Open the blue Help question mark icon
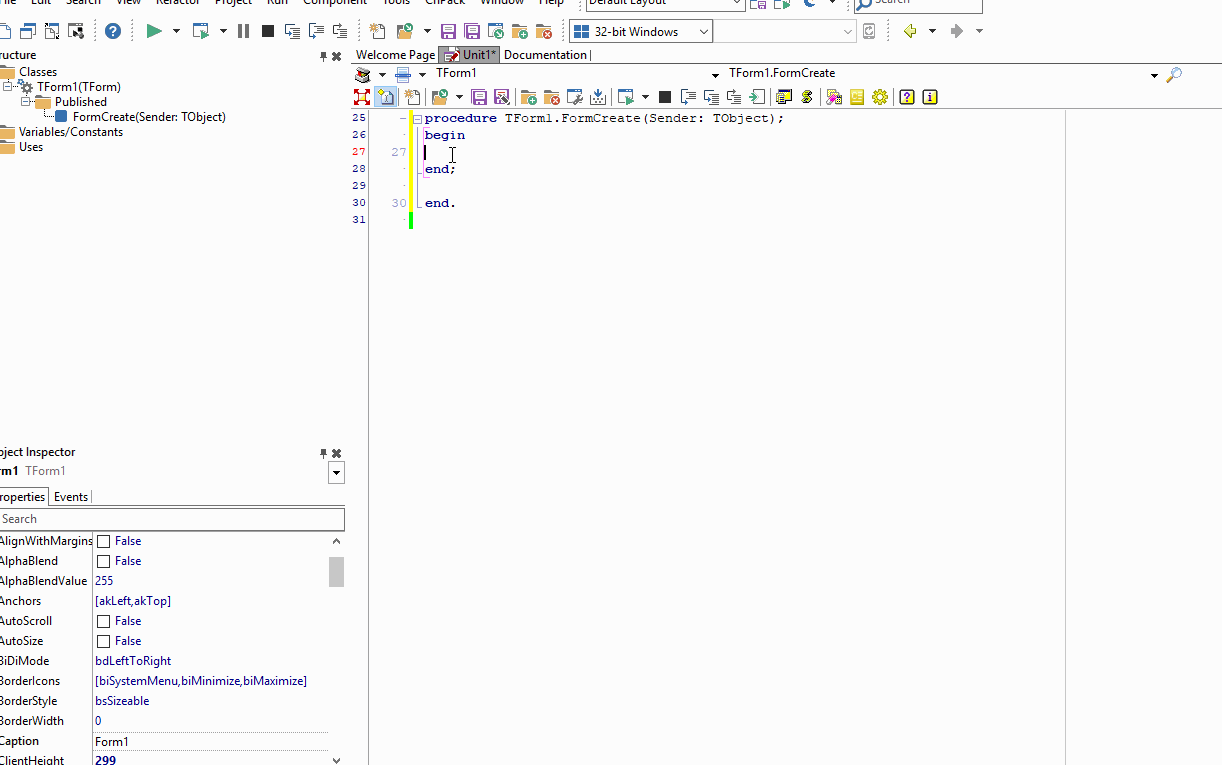 (113, 31)
